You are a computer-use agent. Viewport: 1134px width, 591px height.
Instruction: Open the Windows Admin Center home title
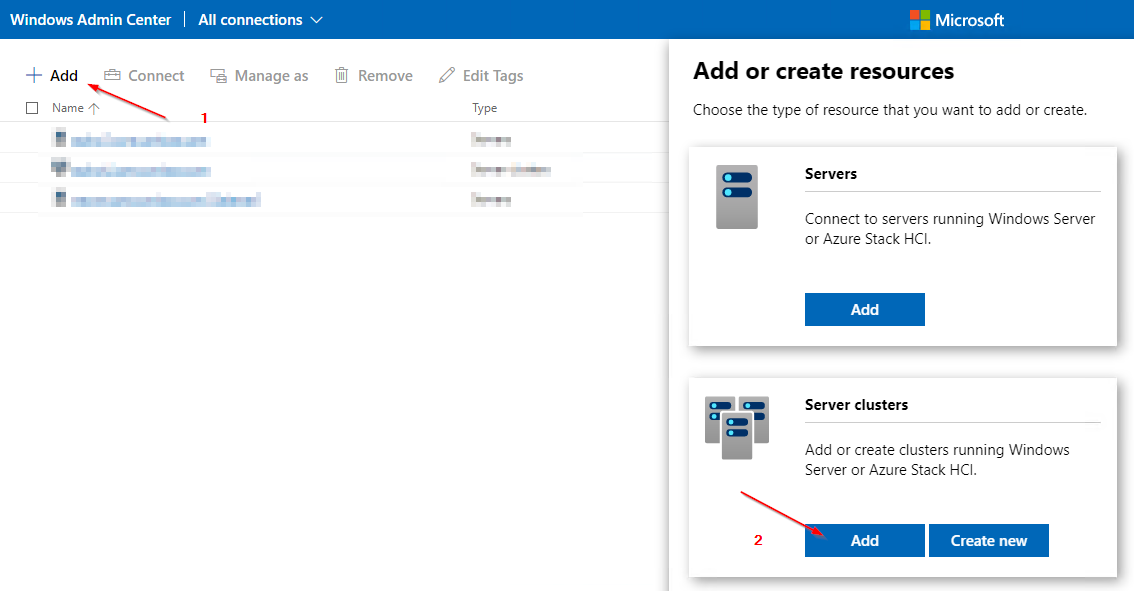90,20
